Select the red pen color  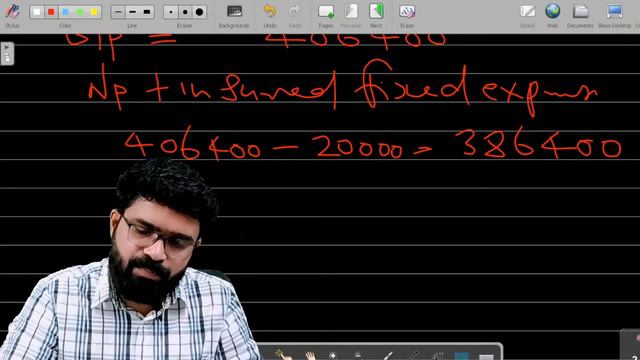coord(51,12)
